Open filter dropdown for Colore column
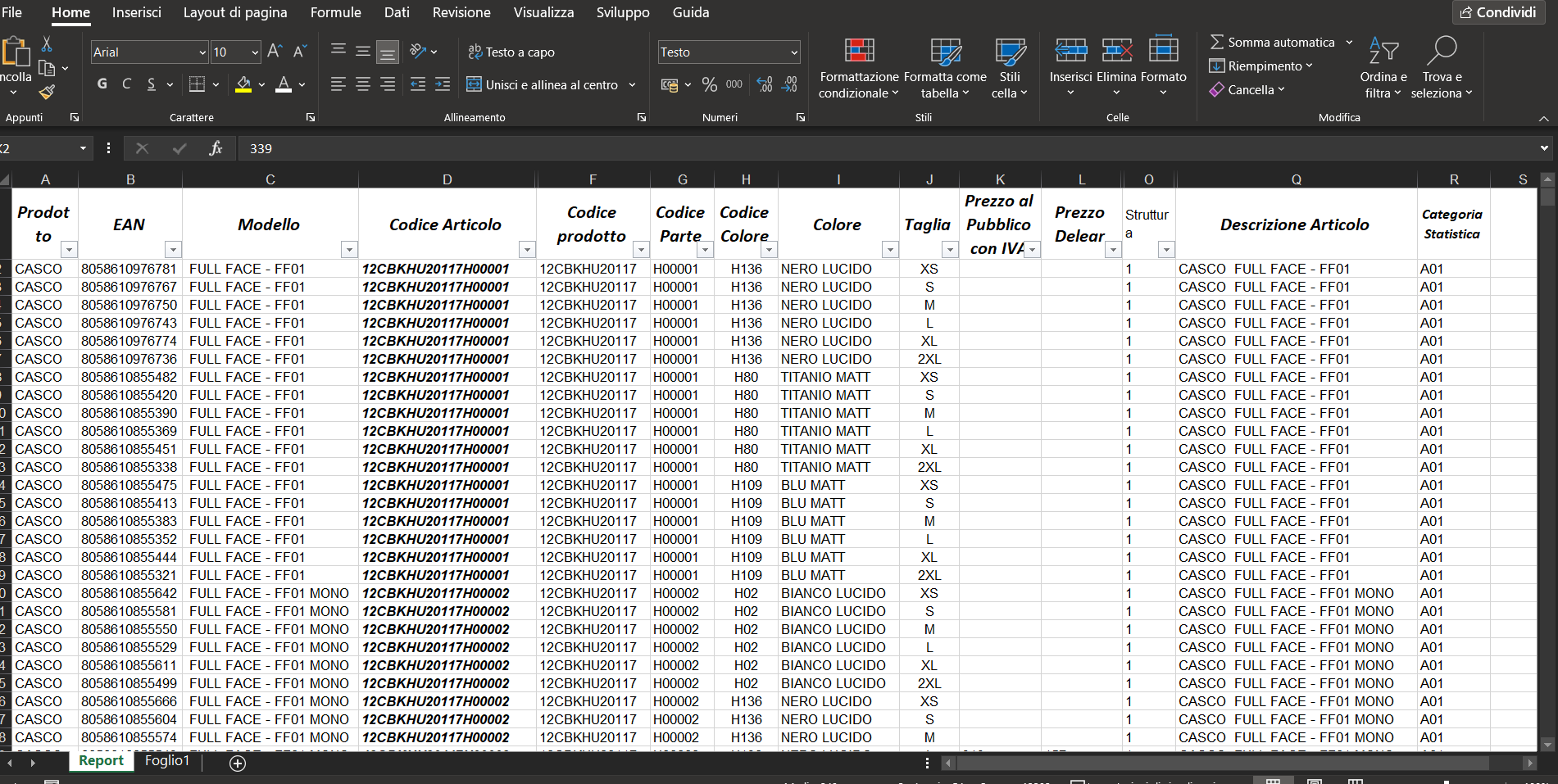Screen dimensions: 1558x784 tap(890, 249)
